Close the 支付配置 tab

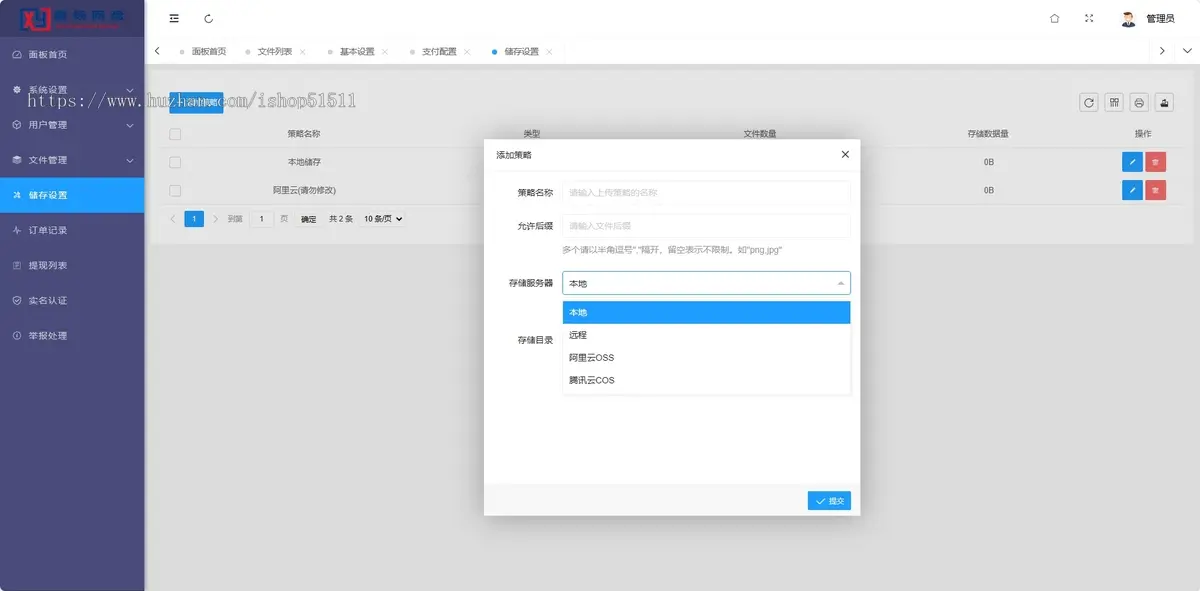[466, 51]
